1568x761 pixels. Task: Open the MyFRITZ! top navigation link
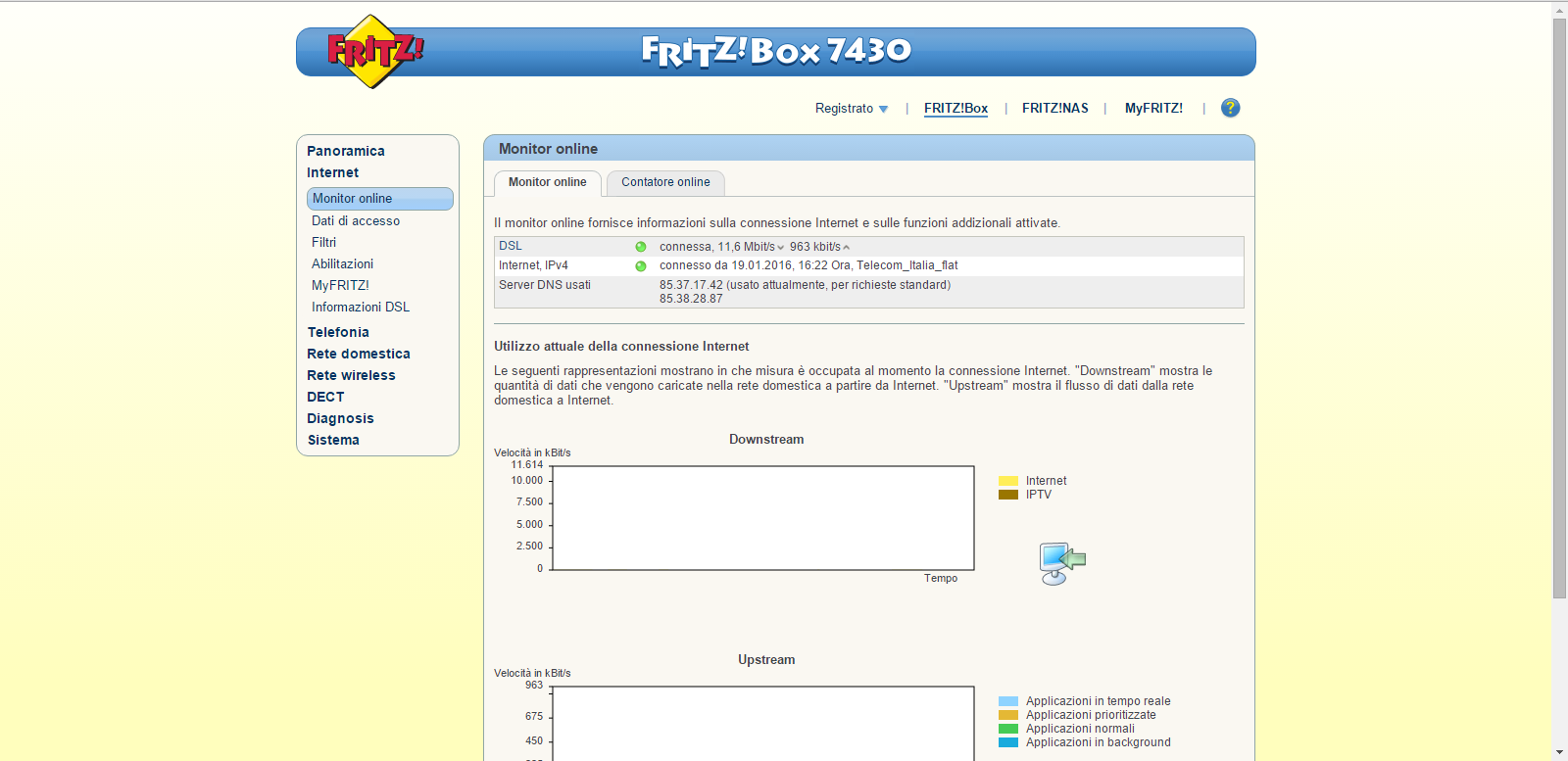pos(1153,109)
